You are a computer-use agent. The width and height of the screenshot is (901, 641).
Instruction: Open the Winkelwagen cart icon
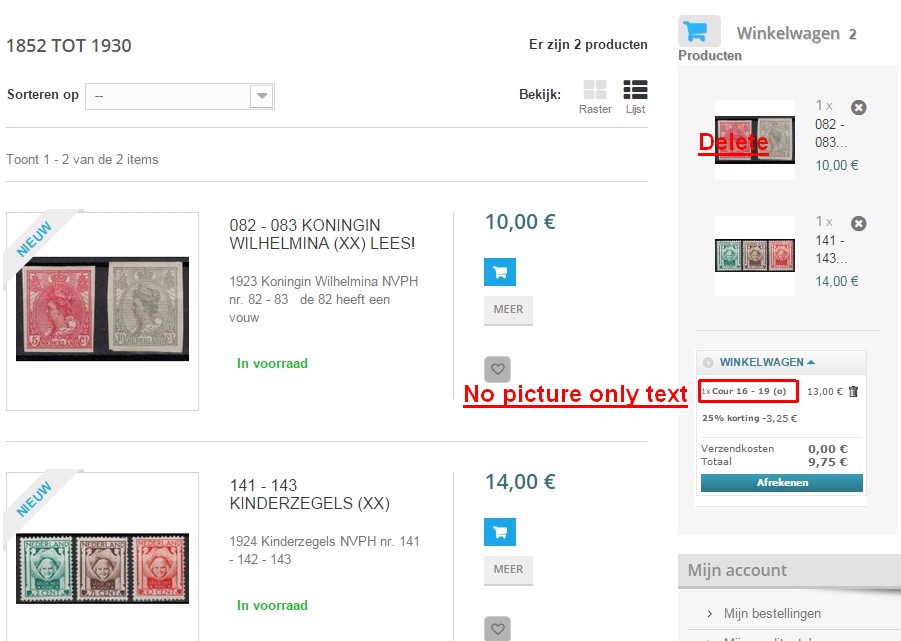699,31
